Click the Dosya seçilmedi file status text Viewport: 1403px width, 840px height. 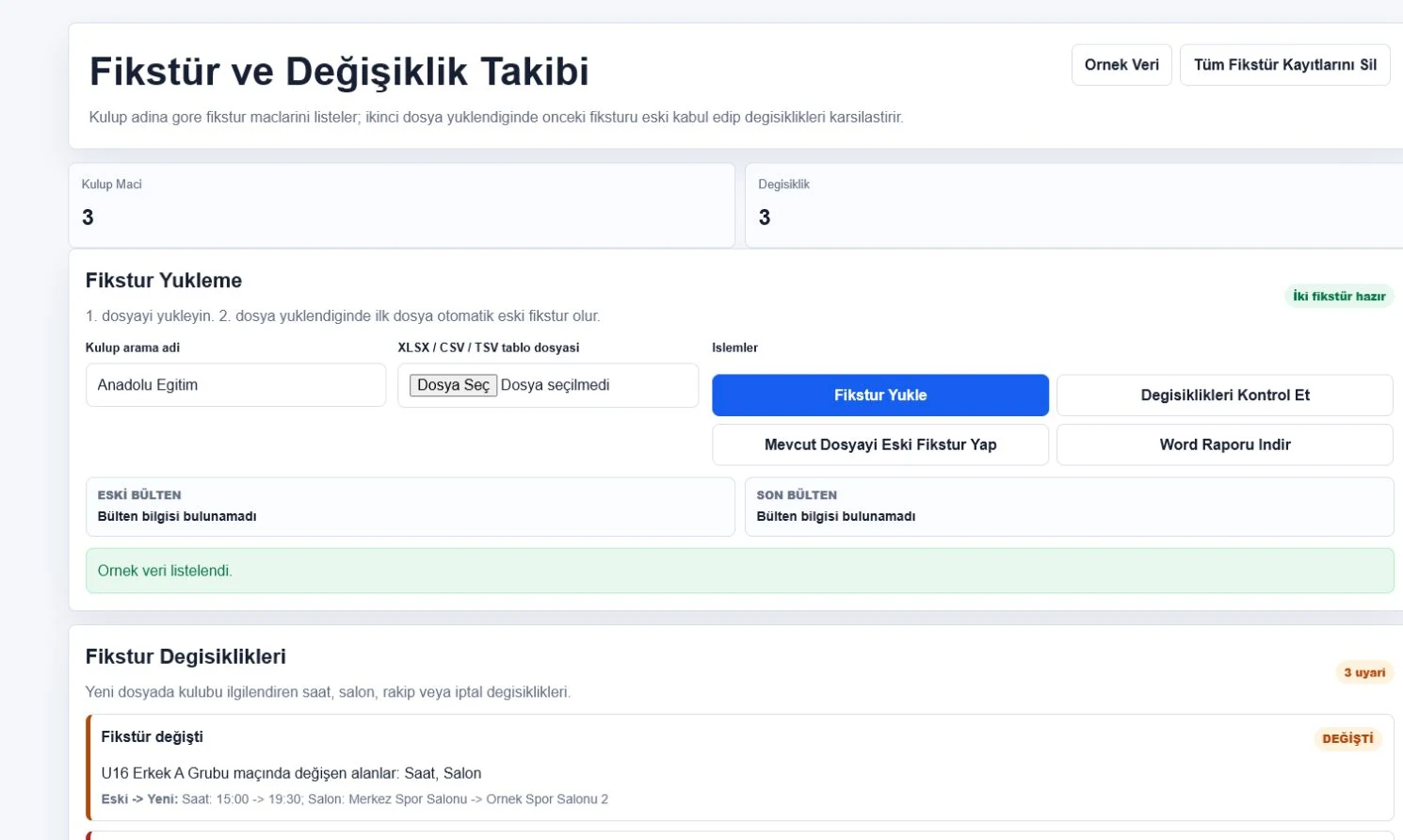pos(555,385)
